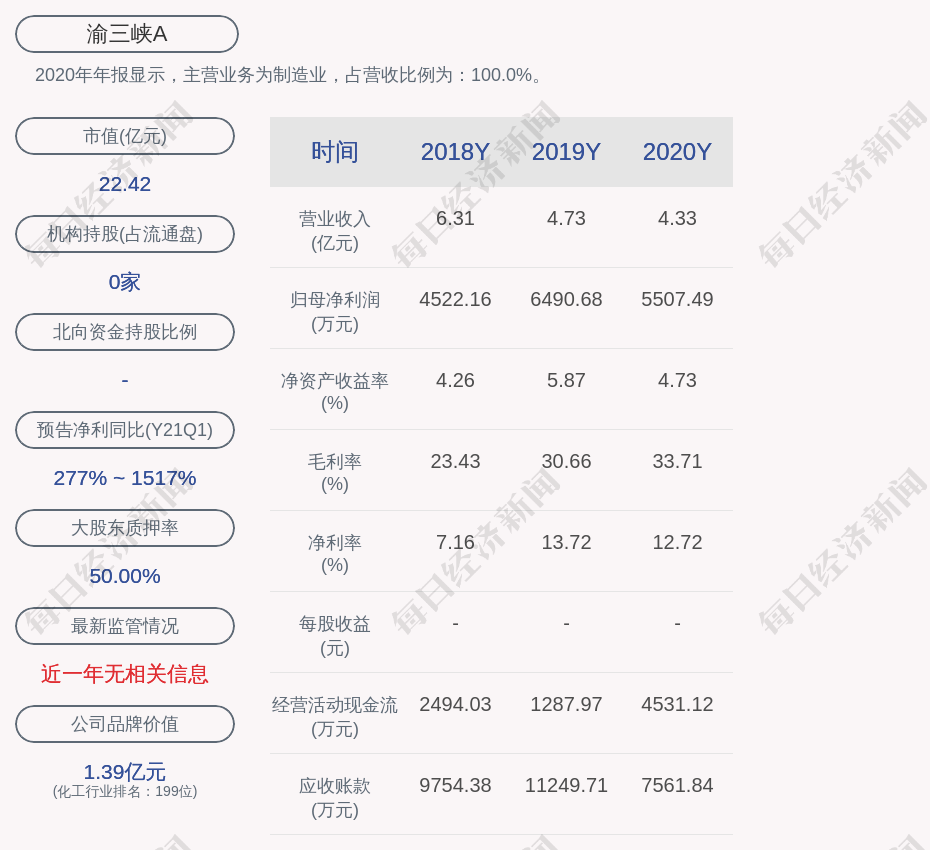The image size is (930, 850).
Task: Click the 2020Y column header
Action: coord(677,152)
